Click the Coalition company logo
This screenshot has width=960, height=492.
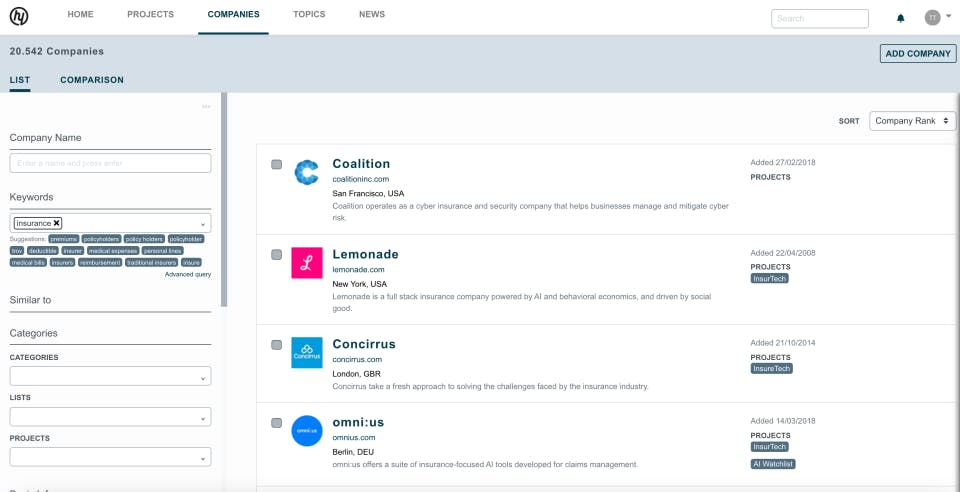(x=306, y=172)
